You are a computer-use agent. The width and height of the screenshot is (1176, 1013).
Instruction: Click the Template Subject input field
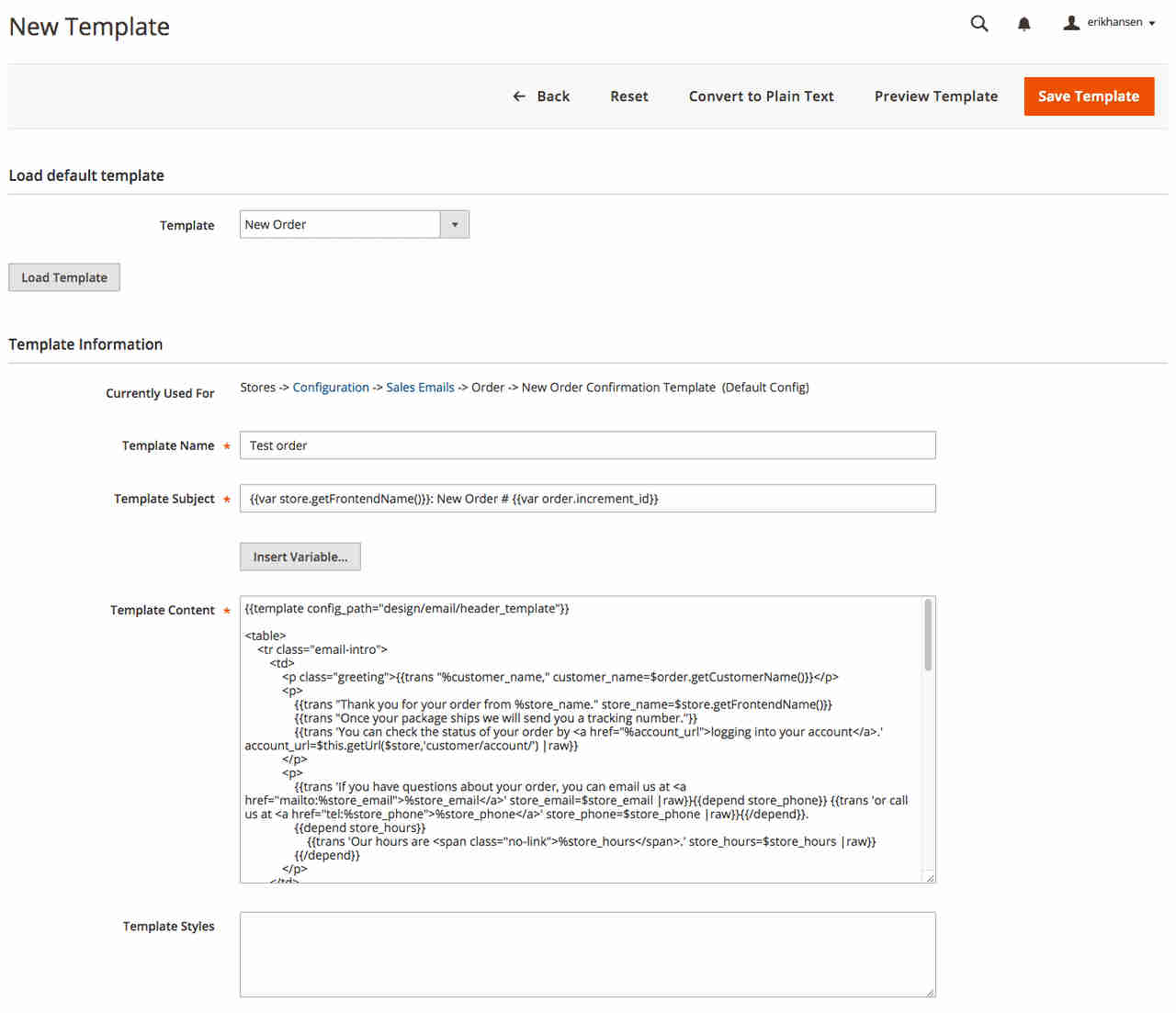click(588, 499)
